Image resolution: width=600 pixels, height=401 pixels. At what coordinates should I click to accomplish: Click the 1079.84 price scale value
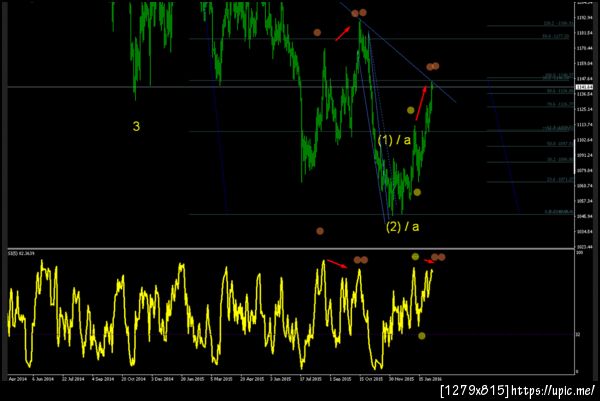point(585,170)
